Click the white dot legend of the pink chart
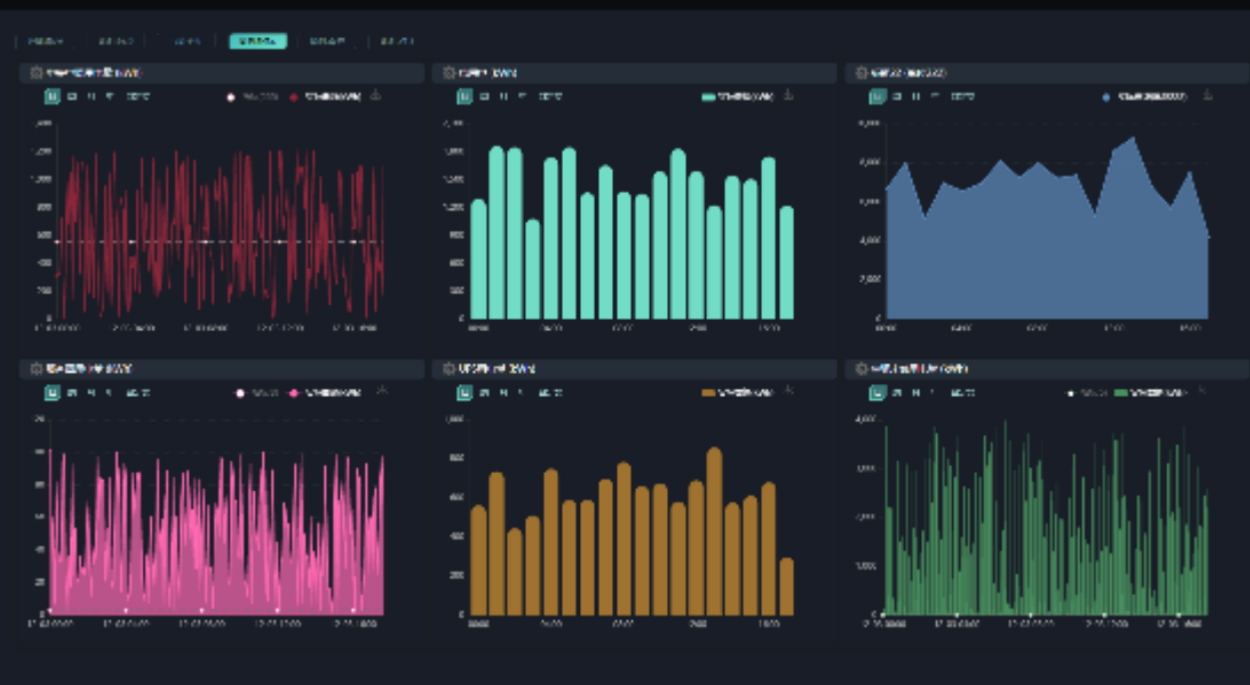 (240, 393)
